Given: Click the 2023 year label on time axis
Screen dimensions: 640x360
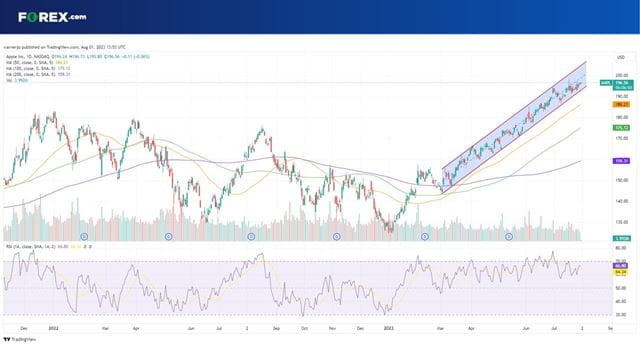Looking at the screenshot, I should (389, 328).
